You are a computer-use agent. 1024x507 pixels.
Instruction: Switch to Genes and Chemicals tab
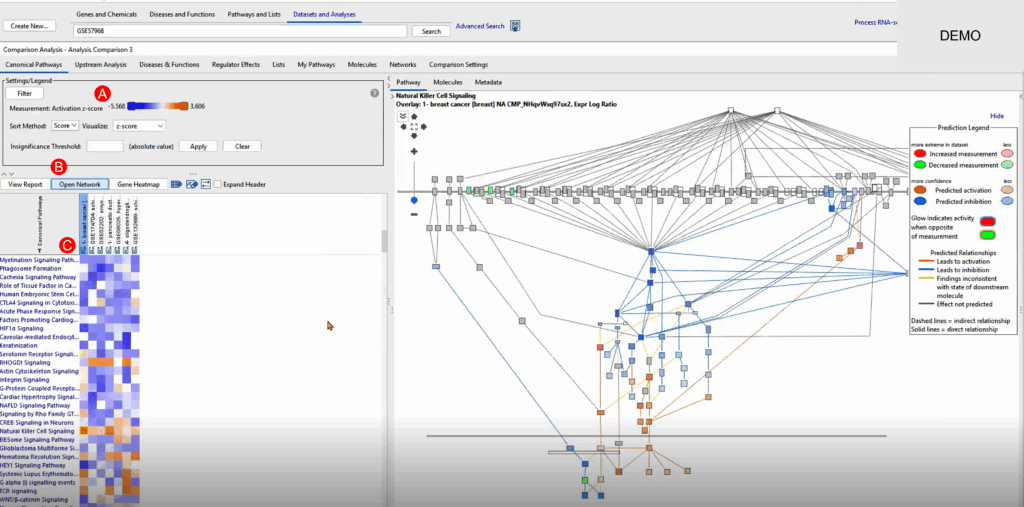106,14
